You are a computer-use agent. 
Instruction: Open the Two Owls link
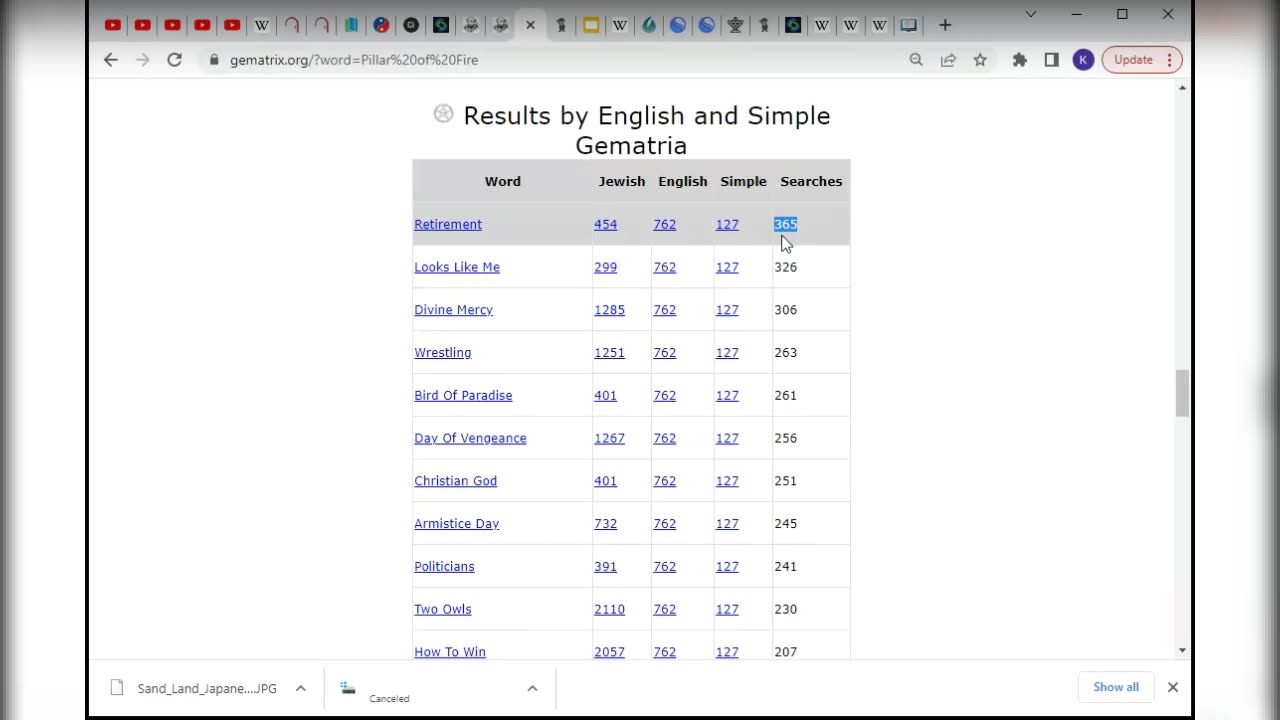click(x=443, y=609)
